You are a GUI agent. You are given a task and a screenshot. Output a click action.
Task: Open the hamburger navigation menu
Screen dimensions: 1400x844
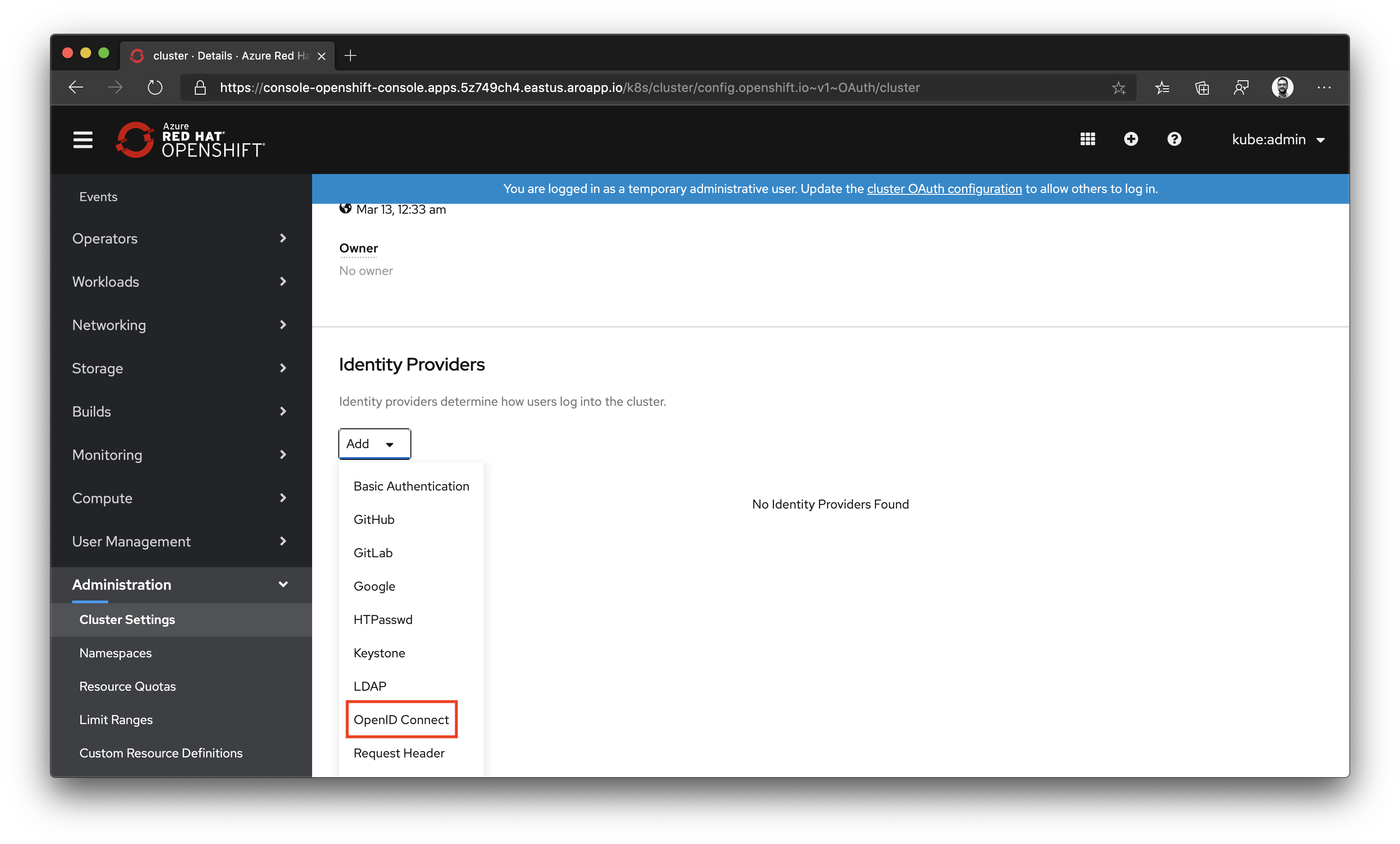click(x=83, y=139)
